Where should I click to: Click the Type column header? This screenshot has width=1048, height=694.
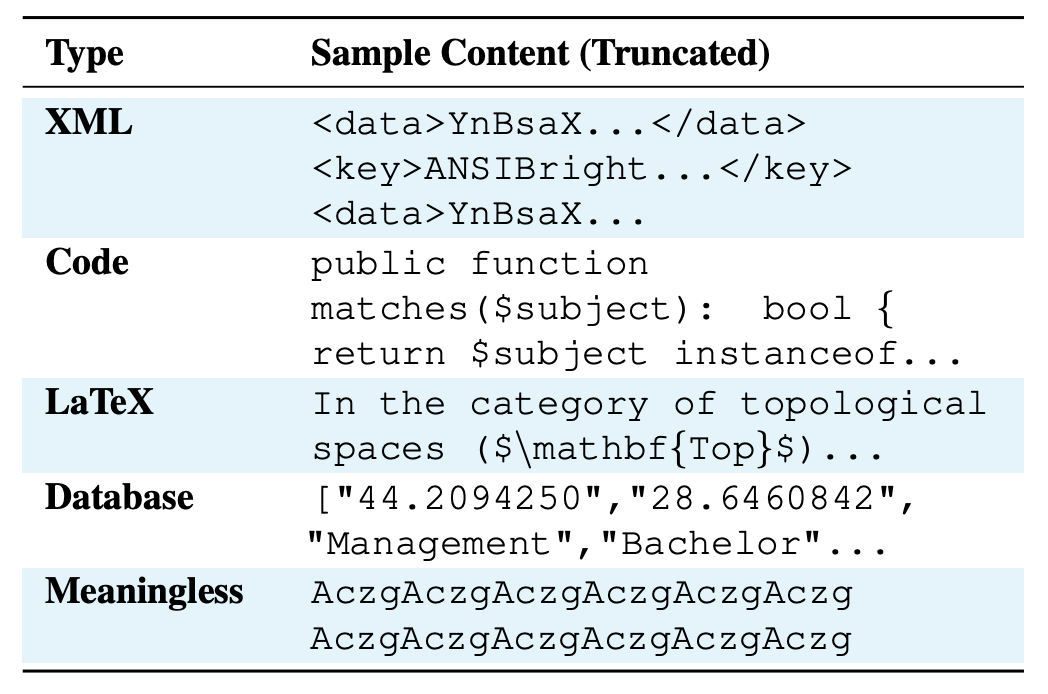(84, 53)
